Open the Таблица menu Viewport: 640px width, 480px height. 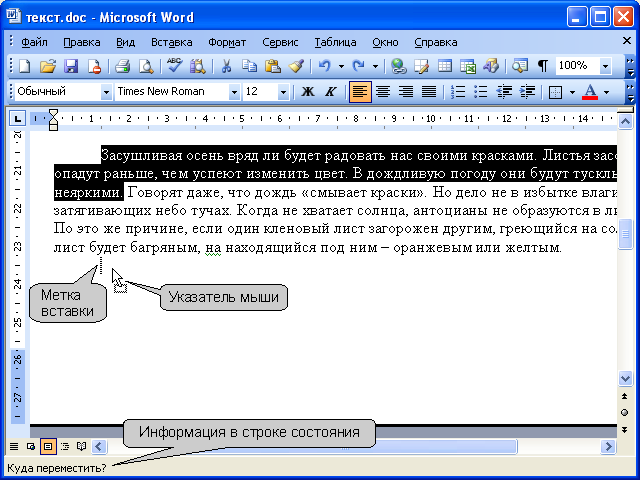tap(335, 42)
